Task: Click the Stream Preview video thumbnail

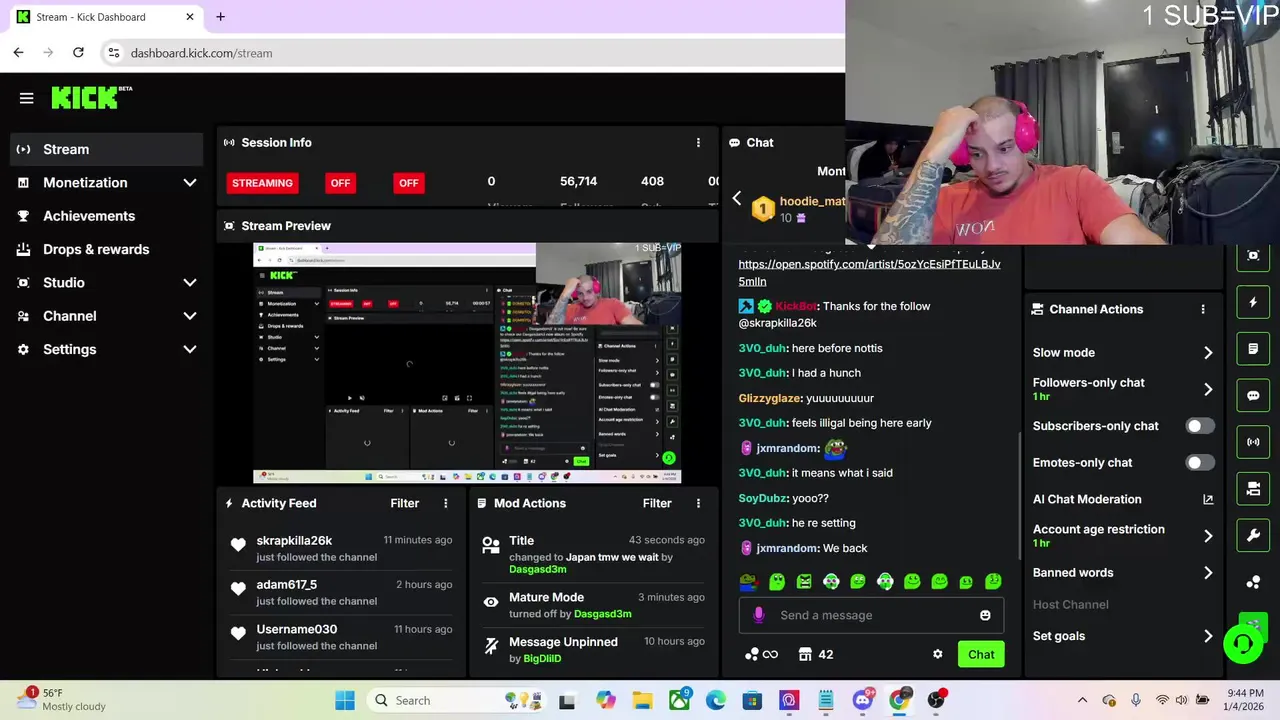Action: pos(467,363)
